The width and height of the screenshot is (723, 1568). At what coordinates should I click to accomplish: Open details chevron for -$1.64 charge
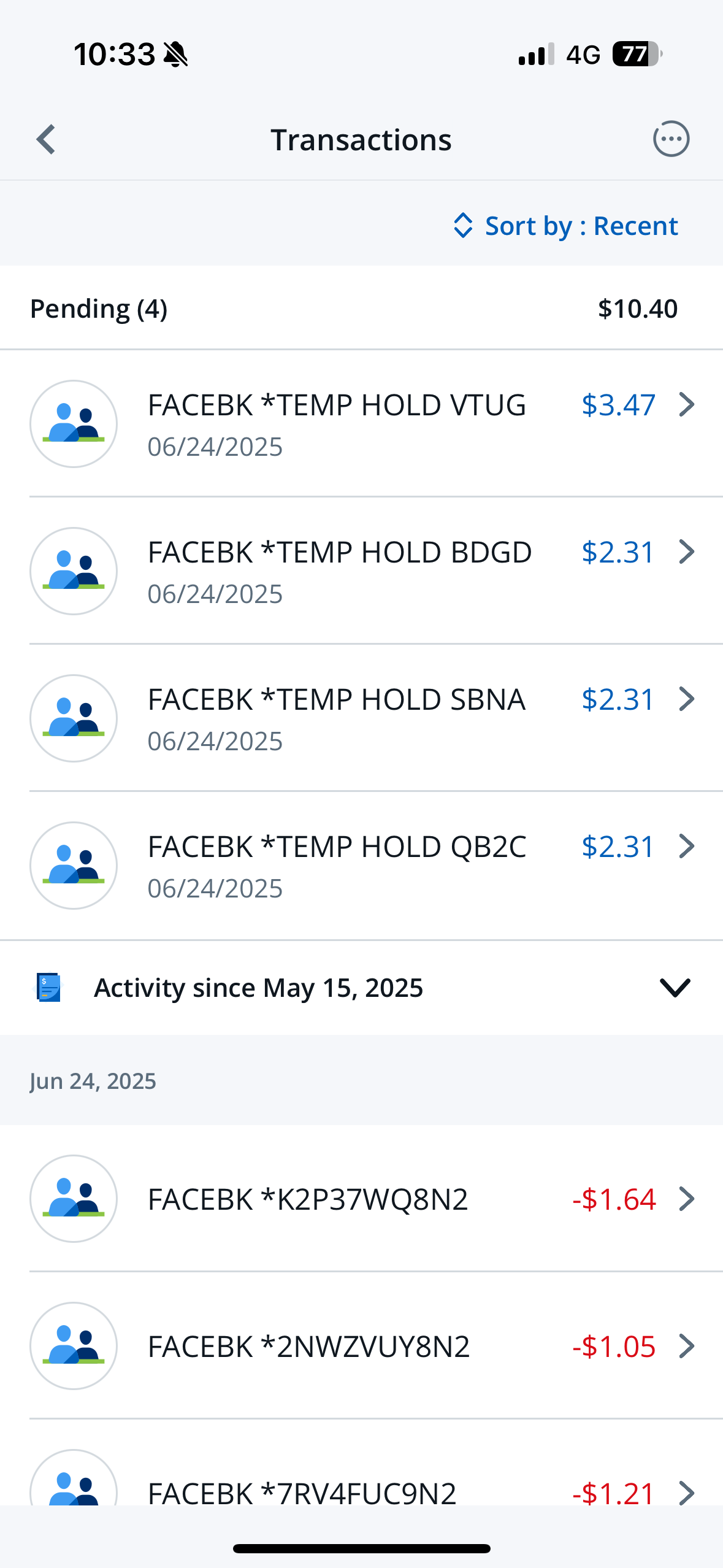click(687, 1199)
